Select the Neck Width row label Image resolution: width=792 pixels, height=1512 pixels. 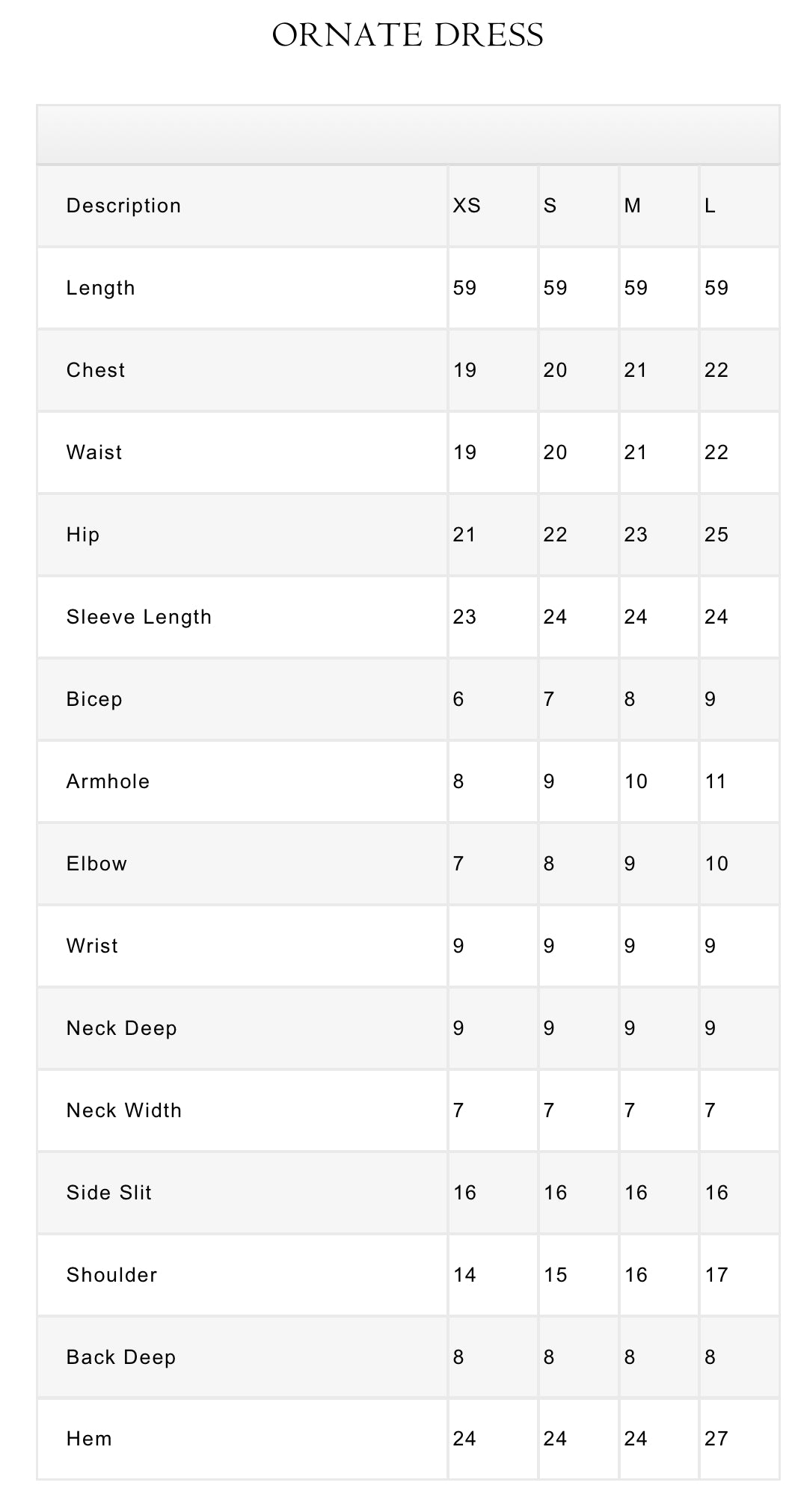coord(124,1110)
